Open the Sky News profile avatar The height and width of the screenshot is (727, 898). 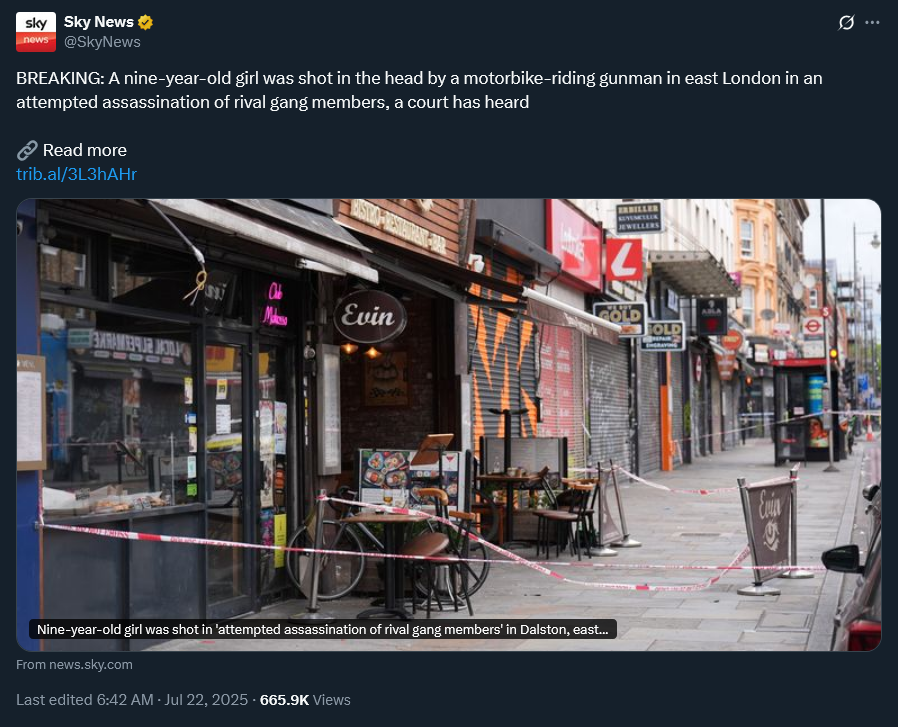coord(36,32)
